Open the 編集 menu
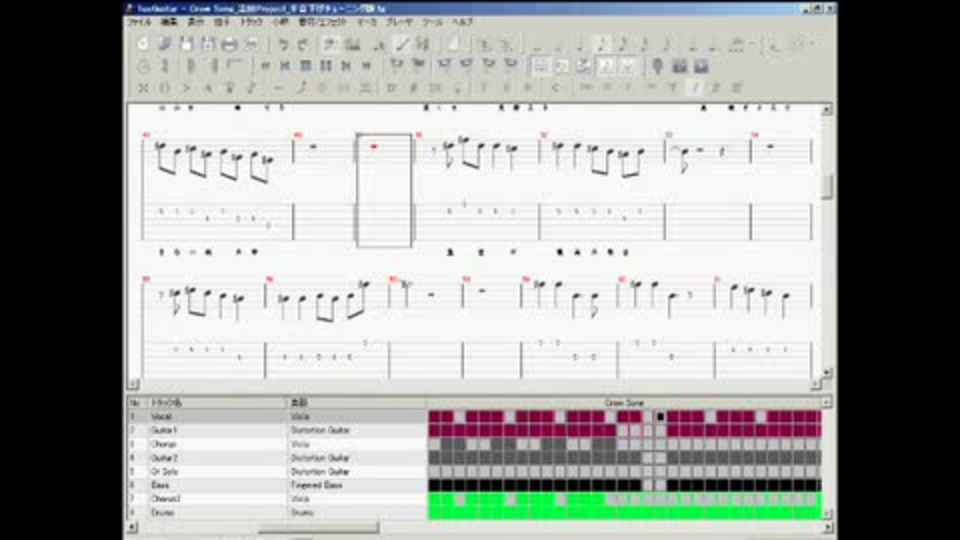 pos(169,22)
